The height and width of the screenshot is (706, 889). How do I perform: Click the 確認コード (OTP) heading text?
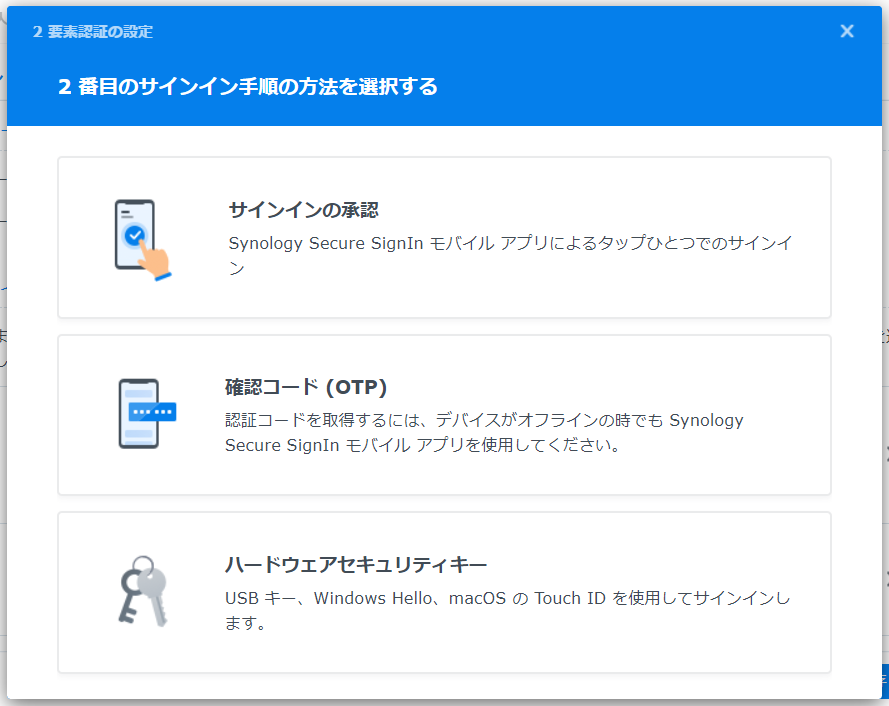(x=306, y=387)
